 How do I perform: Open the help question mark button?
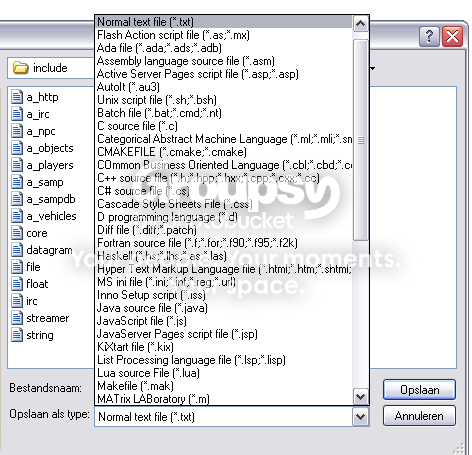[429, 36]
